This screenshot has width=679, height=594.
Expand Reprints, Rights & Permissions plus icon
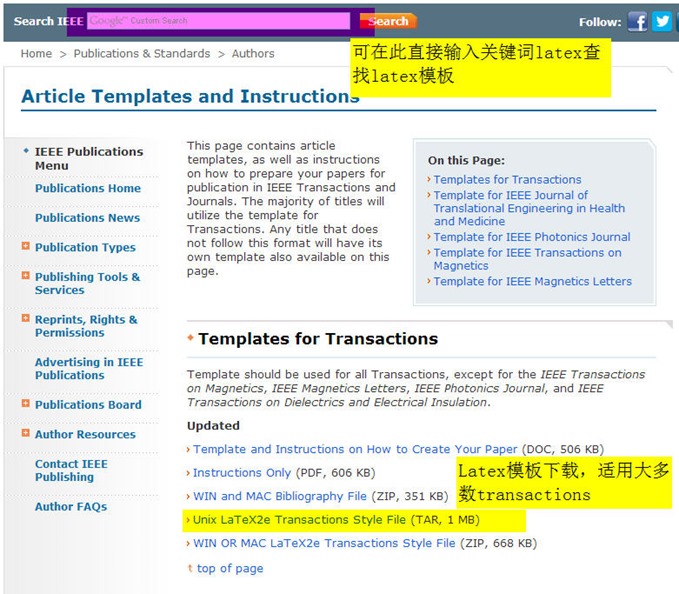click(26, 318)
